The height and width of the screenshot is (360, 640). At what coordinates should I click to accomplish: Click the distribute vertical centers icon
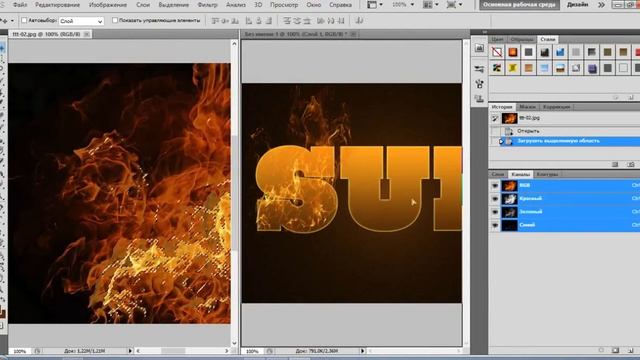click(297, 21)
